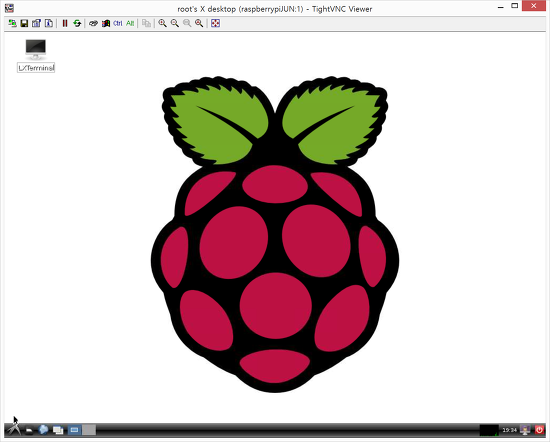The height and width of the screenshot is (442, 550).
Task: Click the Zoom 100% magnifier
Action: [187, 23]
